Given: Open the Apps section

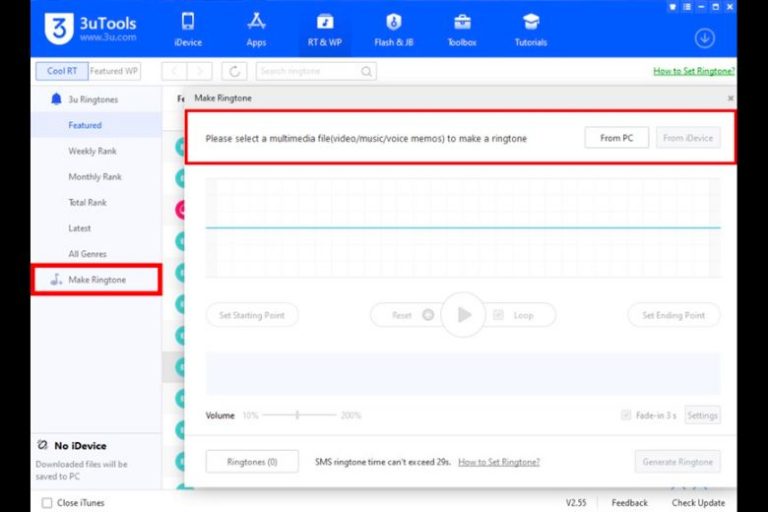Looking at the screenshot, I should (256, 30).
